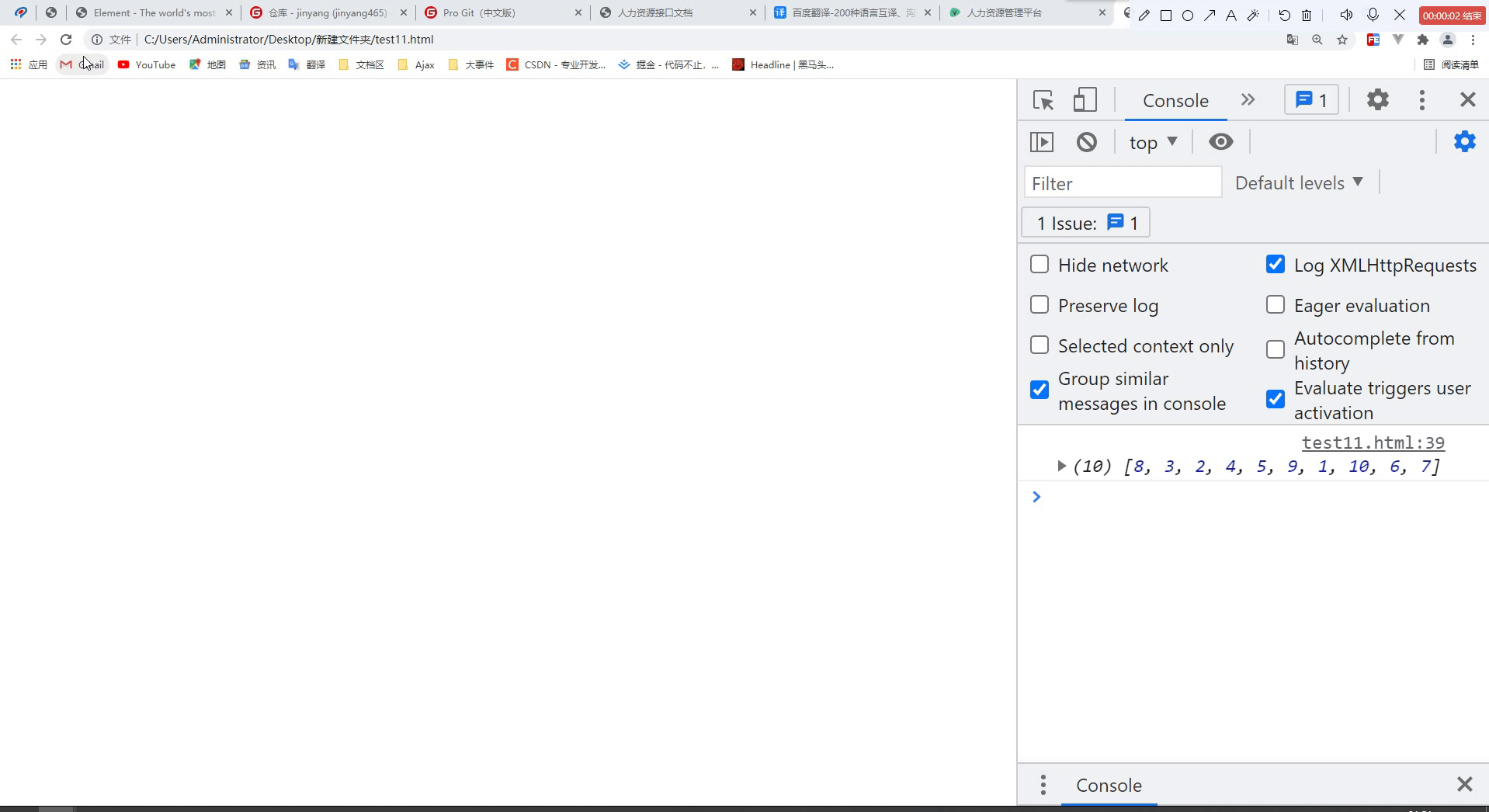Bookmark this page with star icon

pyautogui.click(x=1341, y=40)
